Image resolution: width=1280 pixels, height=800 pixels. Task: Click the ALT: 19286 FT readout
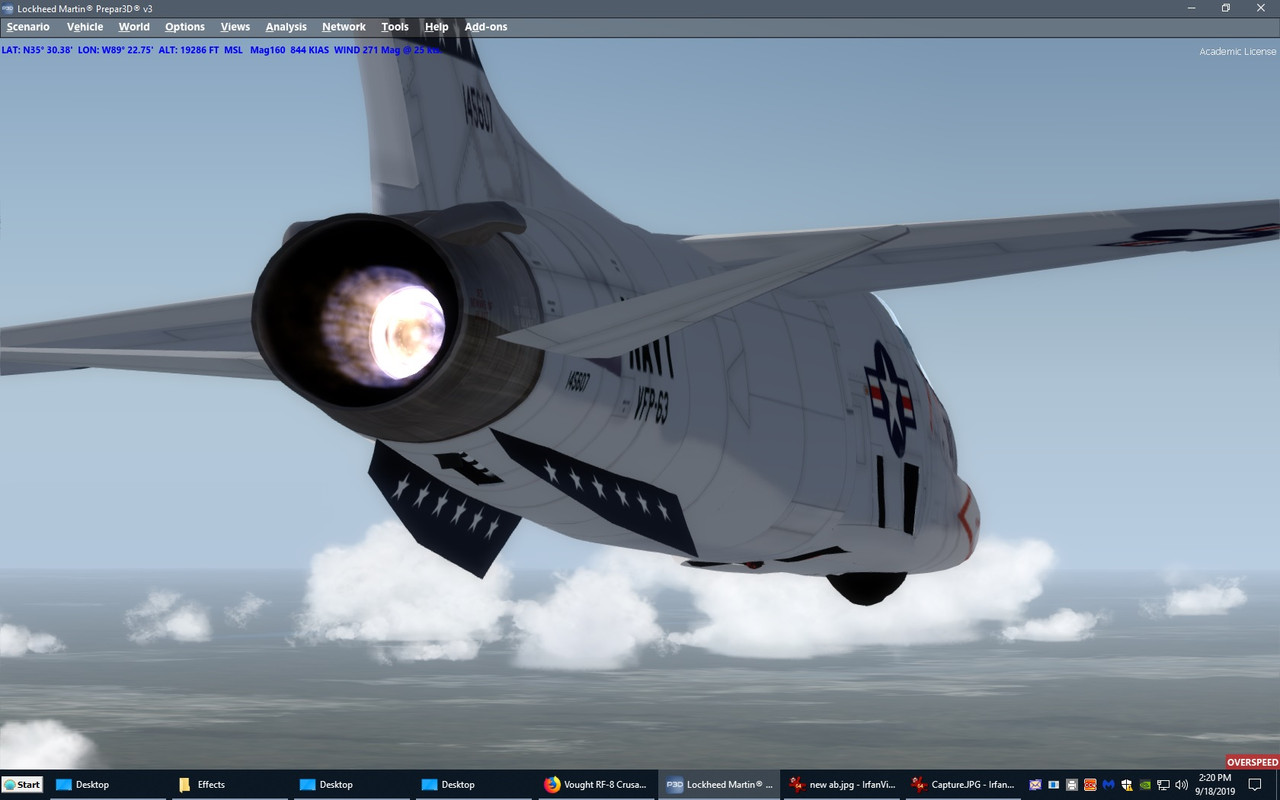click(189, 49)
